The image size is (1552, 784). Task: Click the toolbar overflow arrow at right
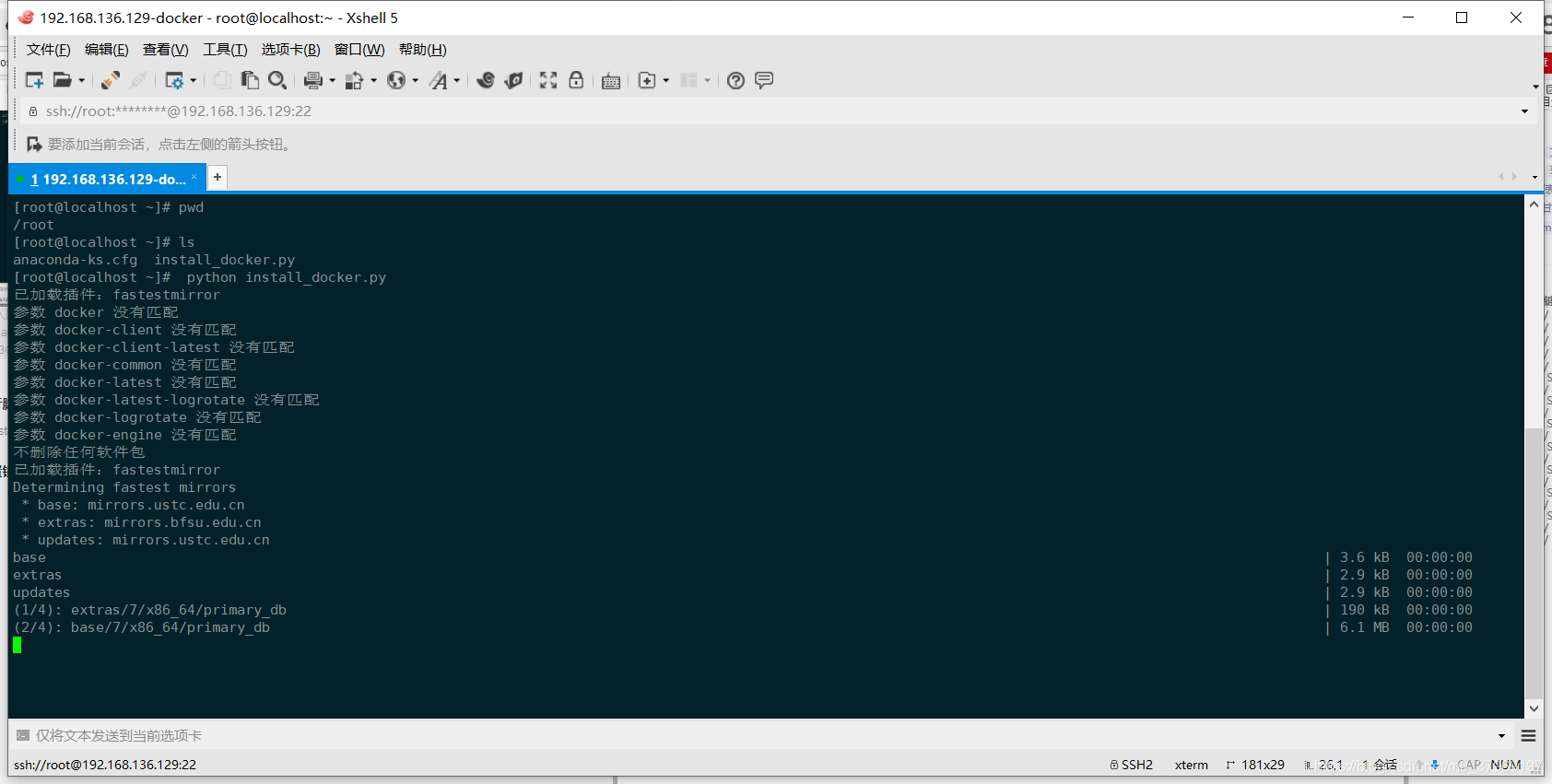(1535, 87)
